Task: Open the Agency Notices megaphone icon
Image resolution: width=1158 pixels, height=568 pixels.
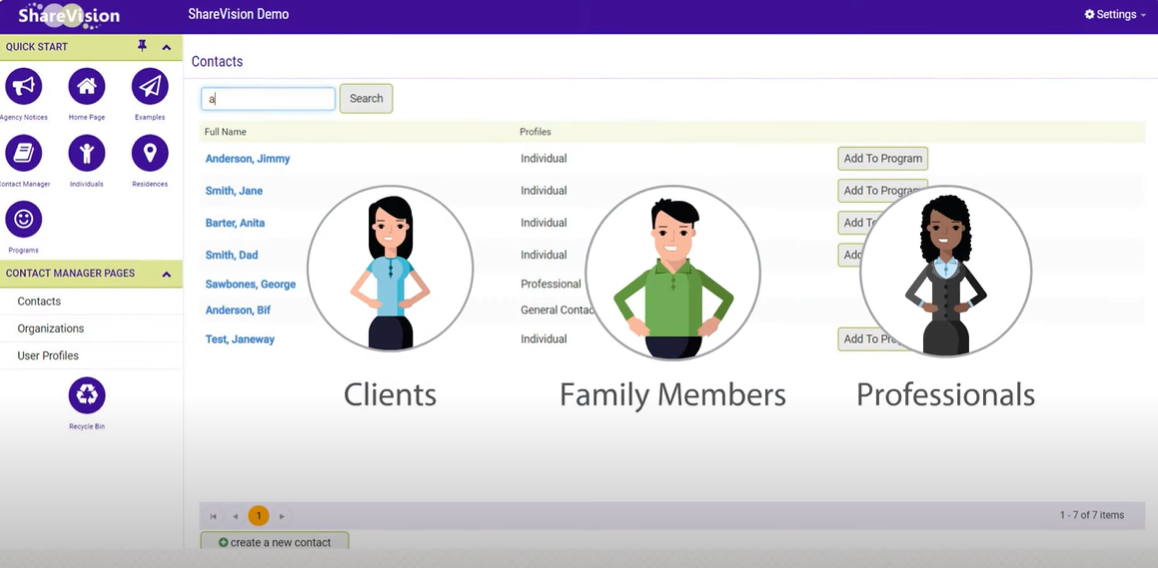Action: [x=24, y=87]
